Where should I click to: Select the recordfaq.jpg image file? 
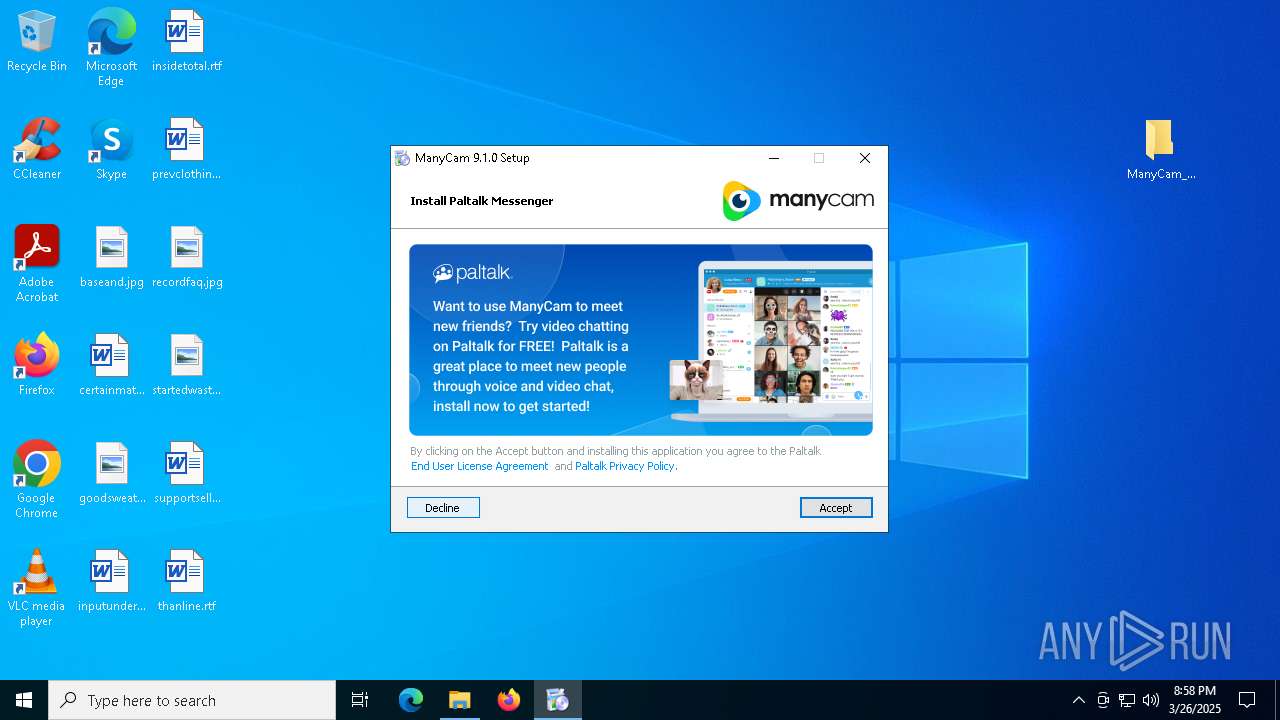point(187,258)
